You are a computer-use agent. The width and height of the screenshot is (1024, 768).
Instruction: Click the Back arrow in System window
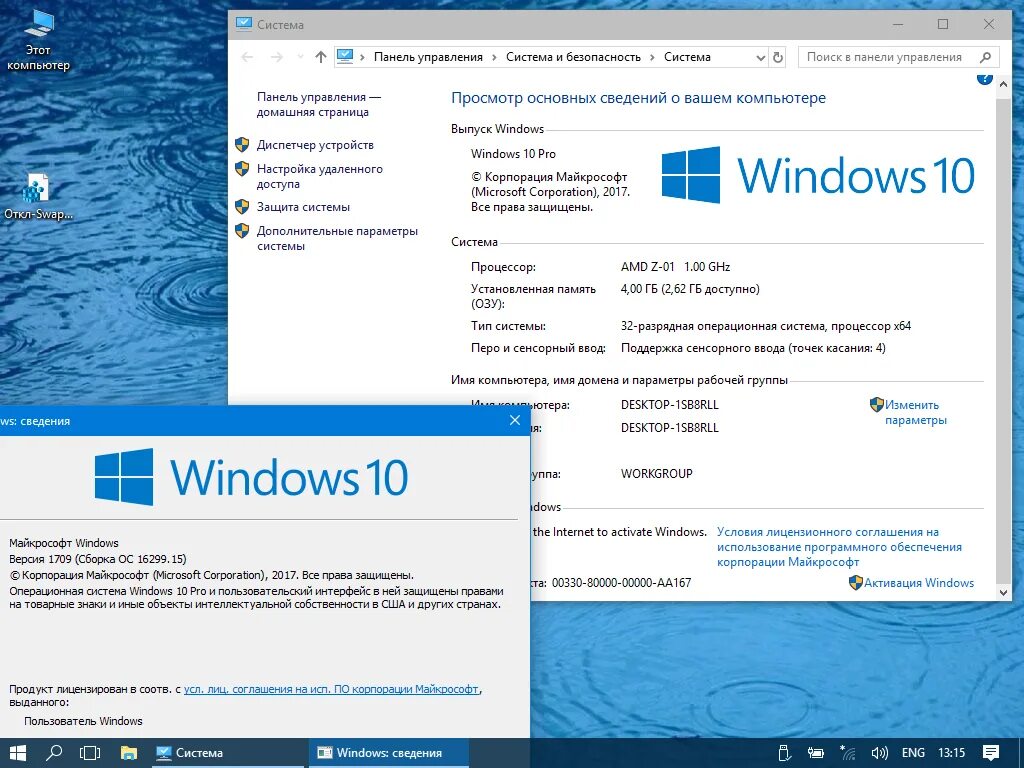pyautogui.click(x=247, y=57)
